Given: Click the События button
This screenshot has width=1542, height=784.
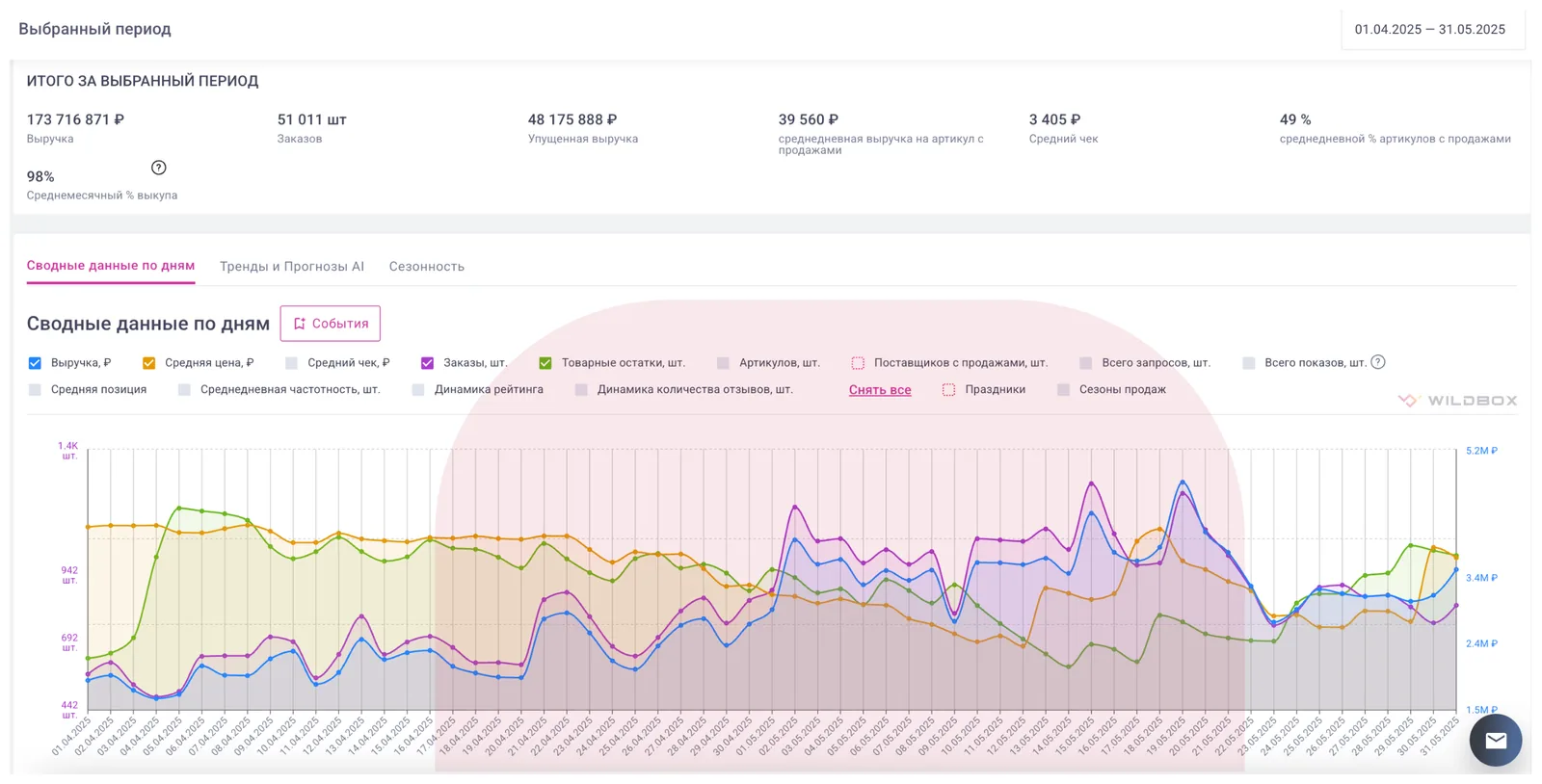Looking at the screenshot, I should [331, 324].
